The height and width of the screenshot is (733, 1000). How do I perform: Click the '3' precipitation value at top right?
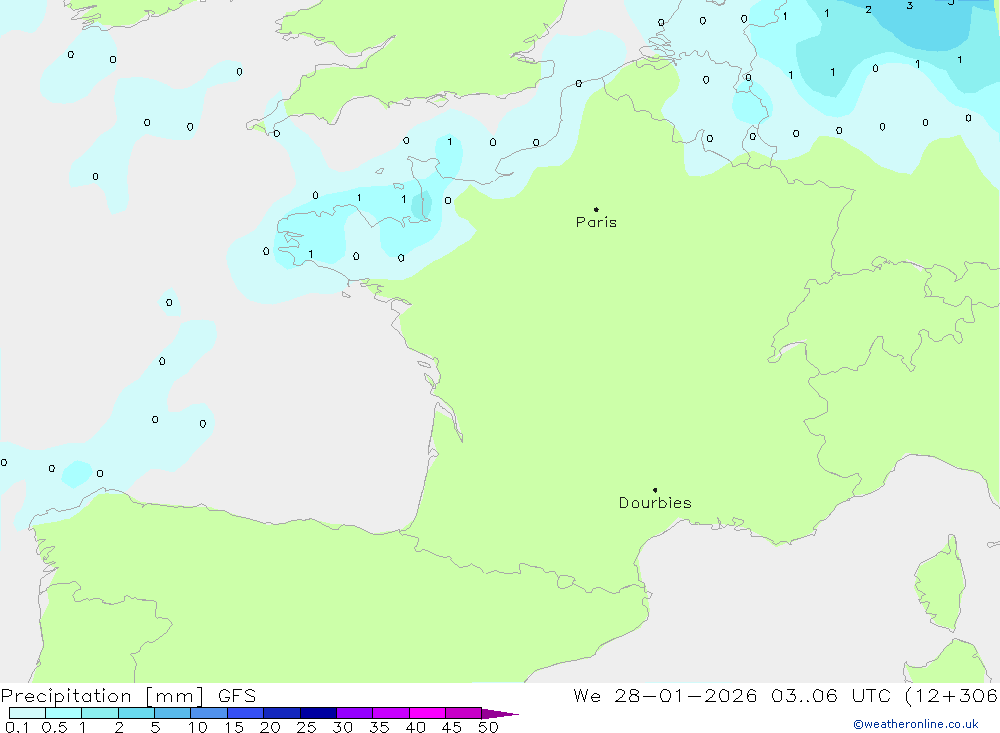[x=909, y=6]
